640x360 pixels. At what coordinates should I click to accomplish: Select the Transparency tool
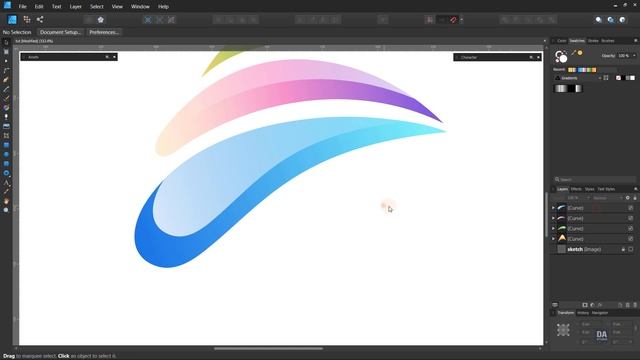coord(6,117)
